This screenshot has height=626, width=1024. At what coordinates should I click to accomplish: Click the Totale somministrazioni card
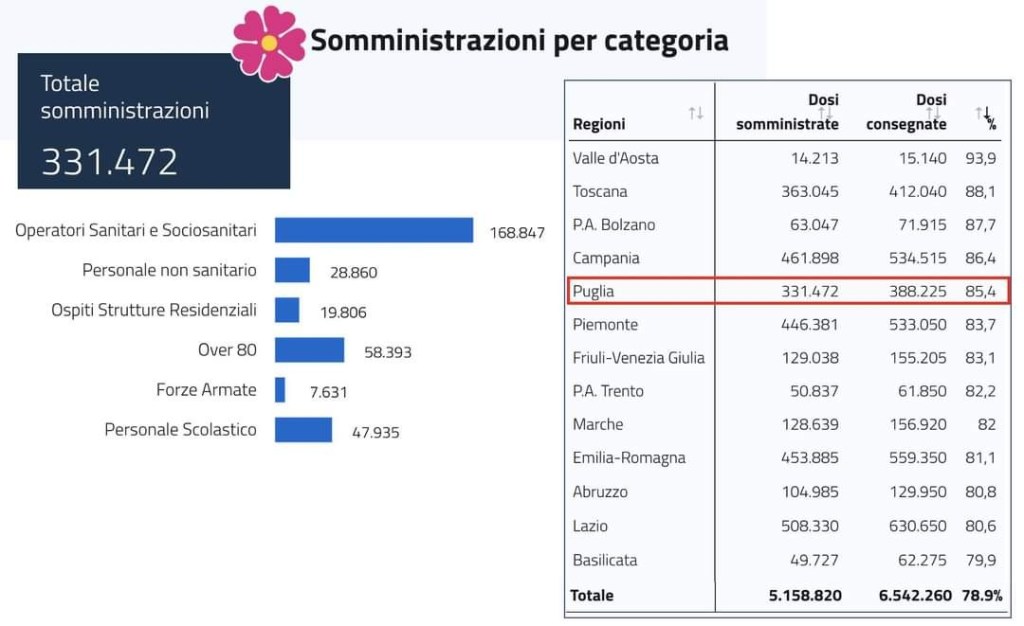[x=154, y=121]
